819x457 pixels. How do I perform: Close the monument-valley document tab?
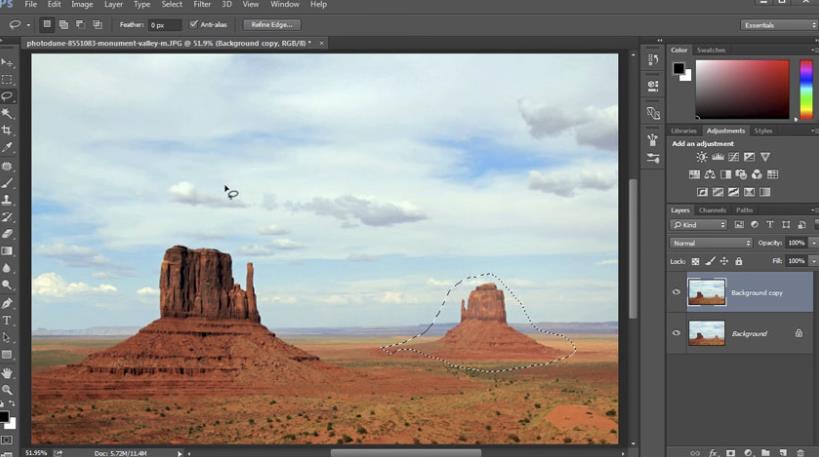(321, 43)
